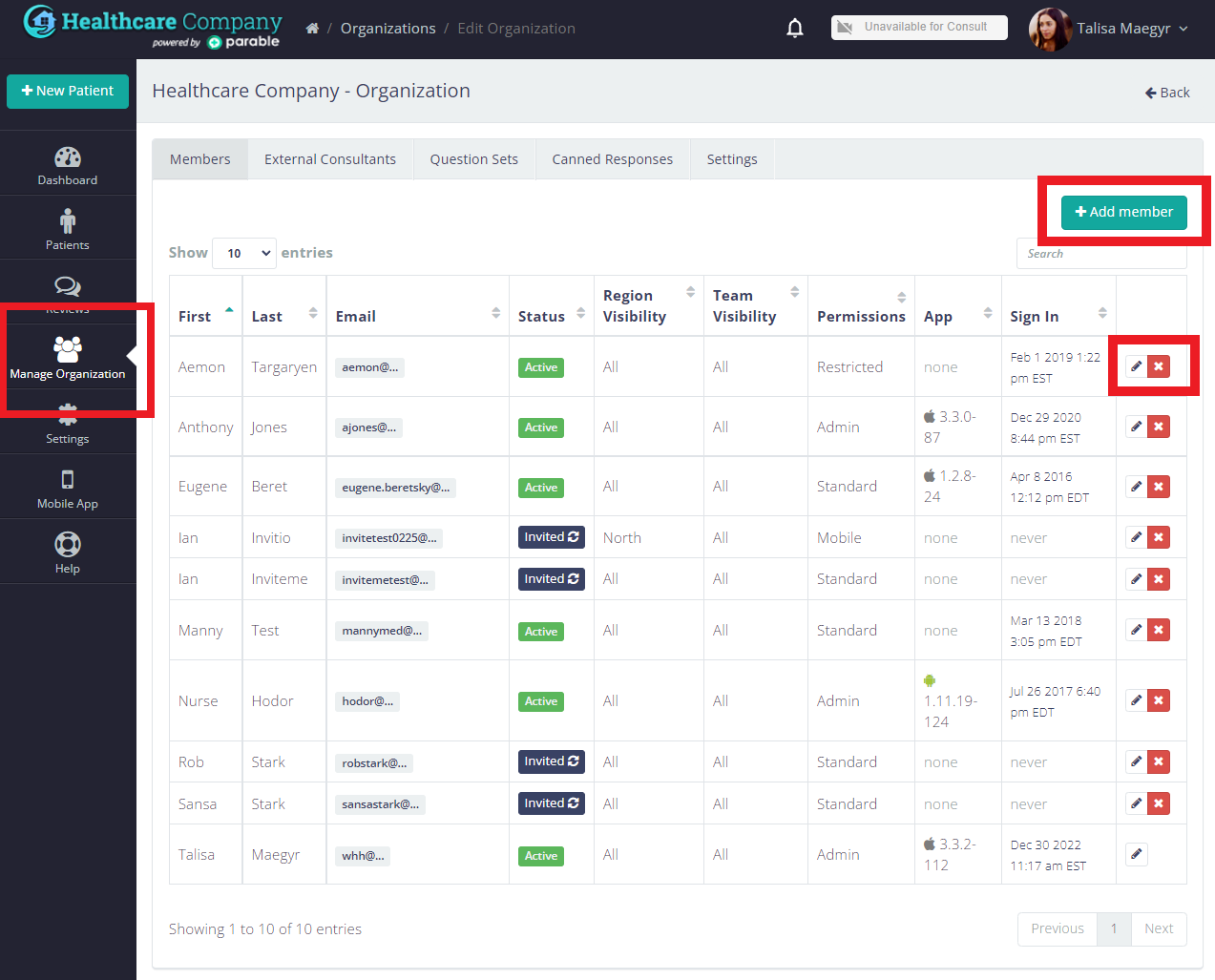Edit member Ian Invitio
The width and height of the screenshot is (1215, 980).
[1136, 537]
